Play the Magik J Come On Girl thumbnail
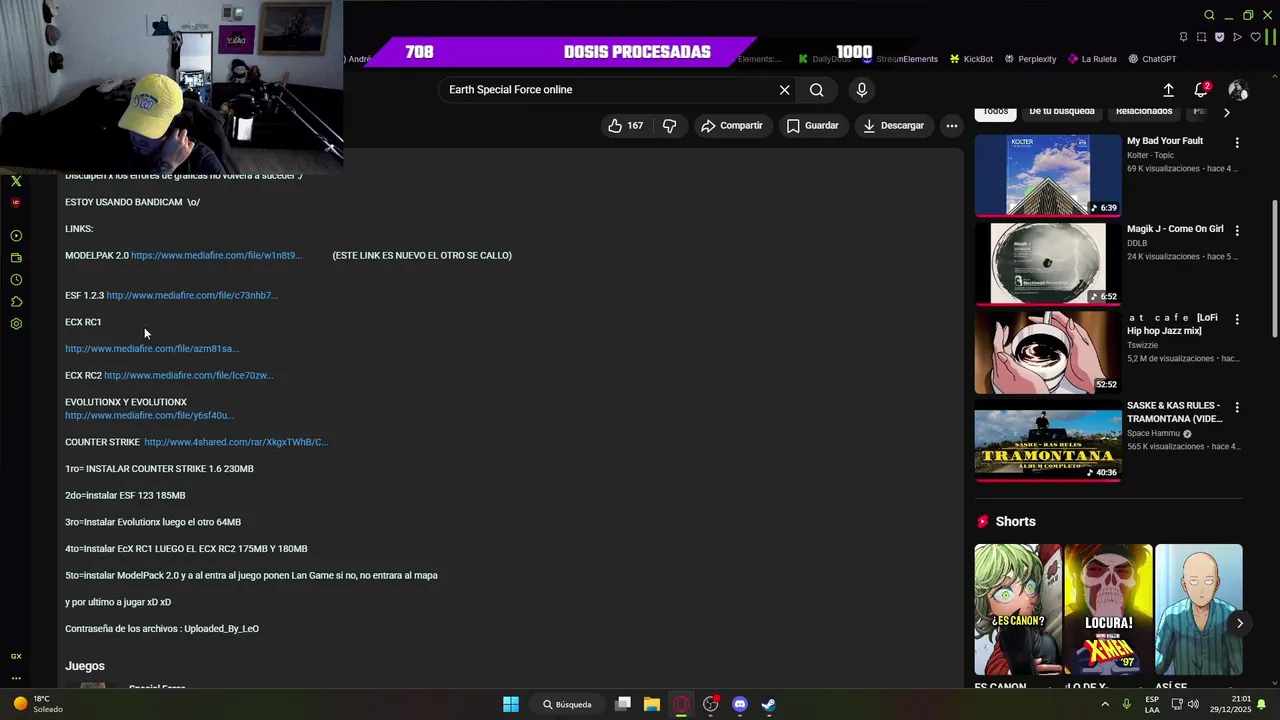Screen dimensions: 1280x720 point(1048,263)
